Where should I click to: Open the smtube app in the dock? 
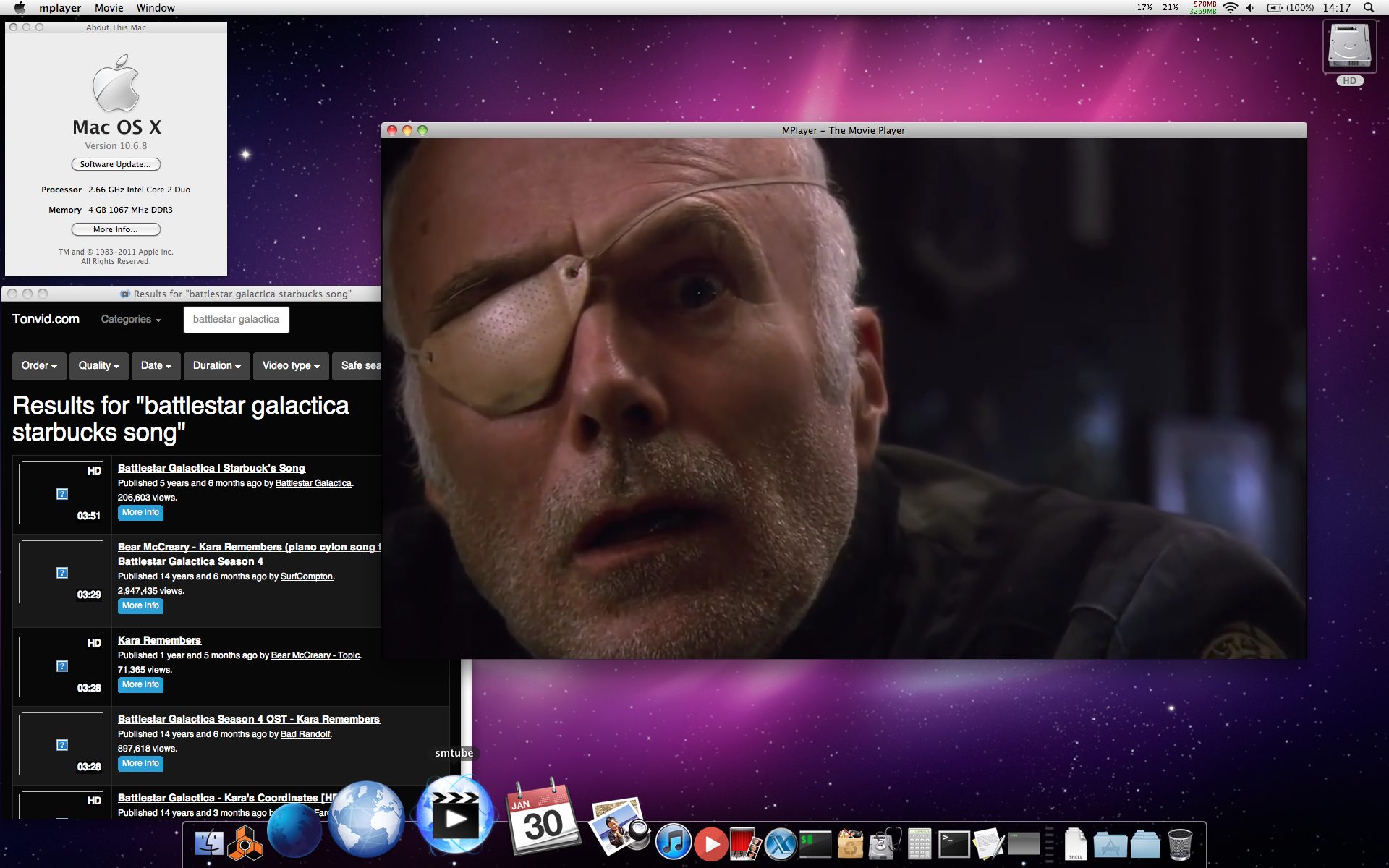click(x=454, y=816)
